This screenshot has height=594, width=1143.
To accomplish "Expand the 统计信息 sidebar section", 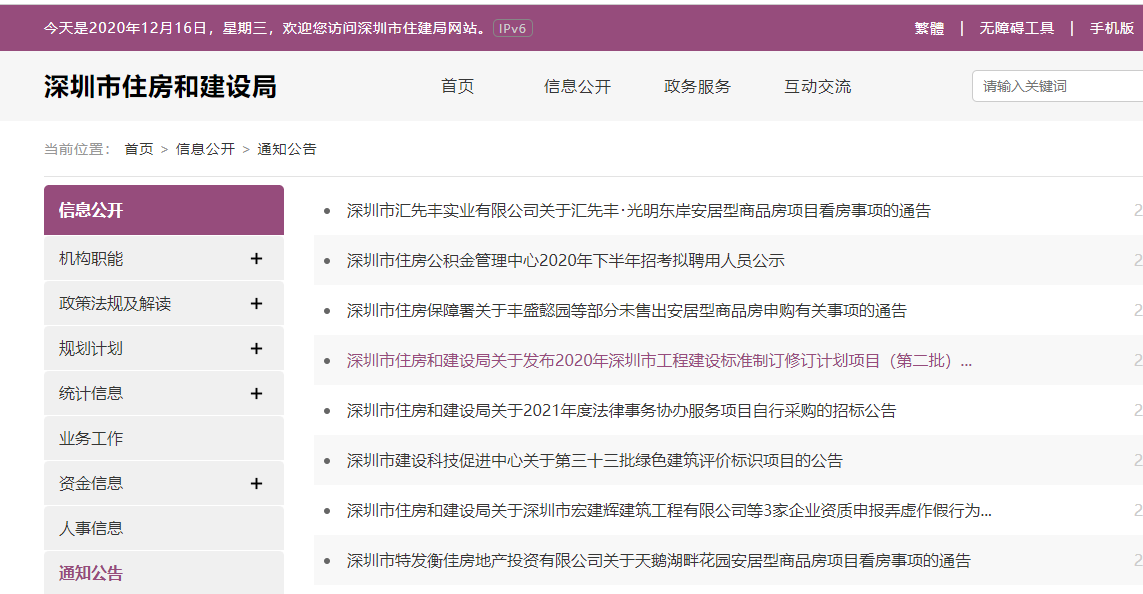I will coord(258,392).
